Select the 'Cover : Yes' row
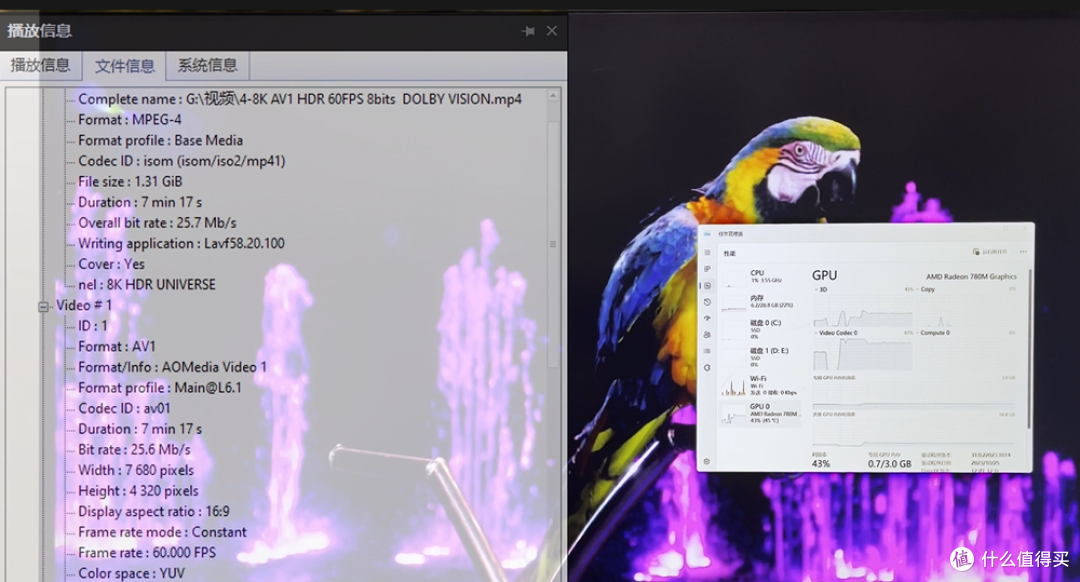Image resolution: width=1080 pixels, height=582 pixels. click(x=111, y=264)
